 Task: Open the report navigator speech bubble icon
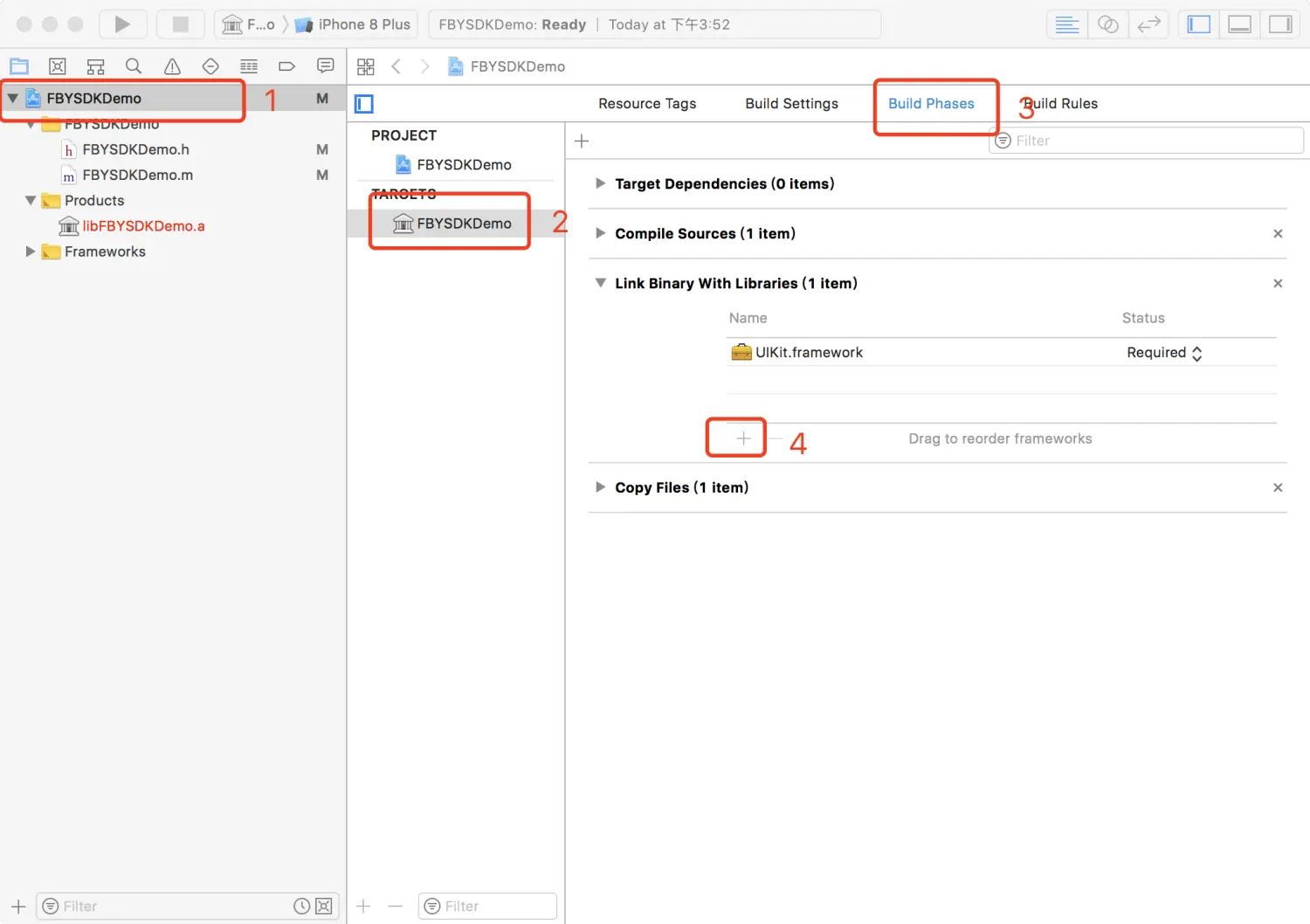326,66
